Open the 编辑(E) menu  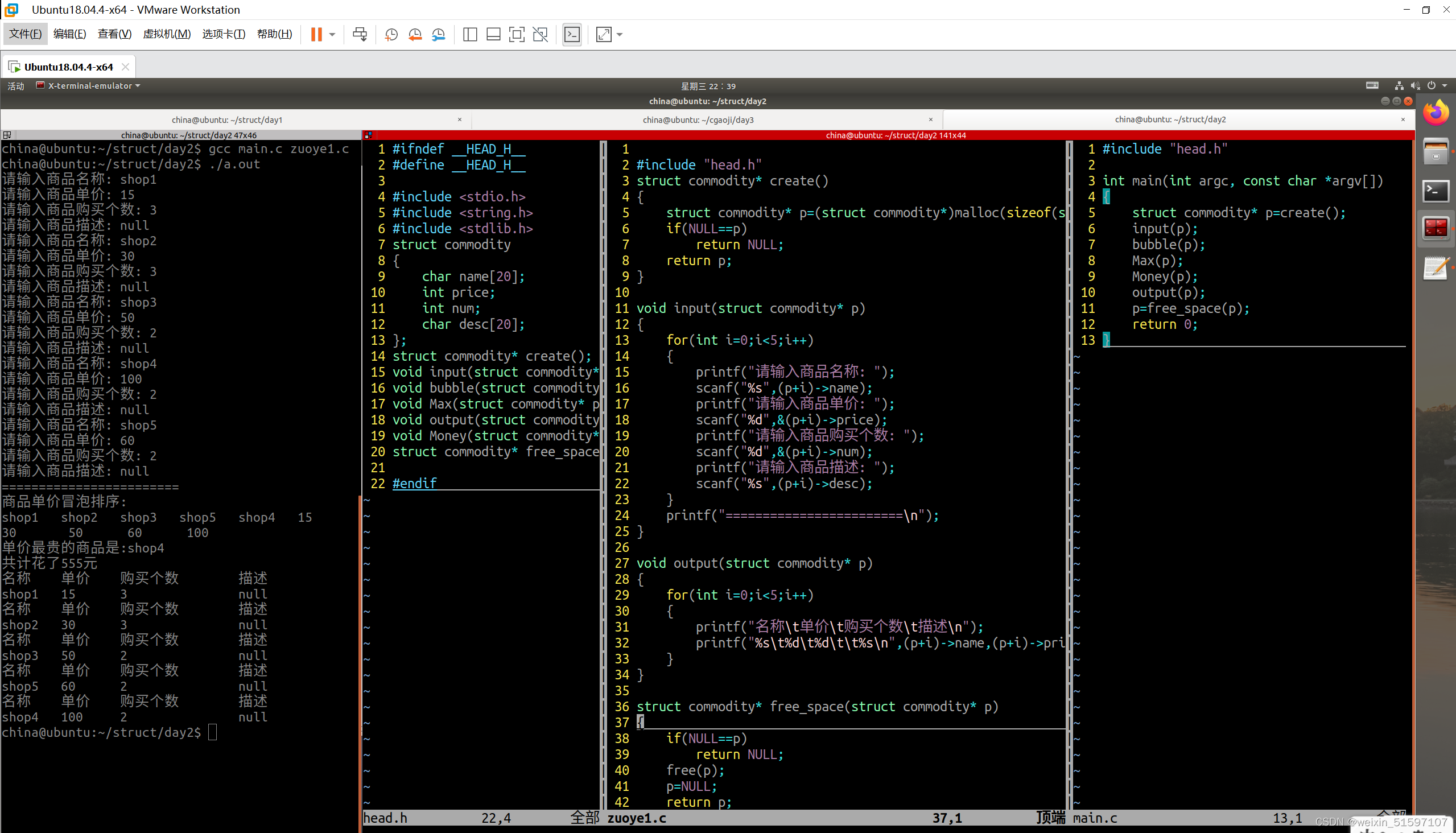pyautogui.click(x=70, y=34)
